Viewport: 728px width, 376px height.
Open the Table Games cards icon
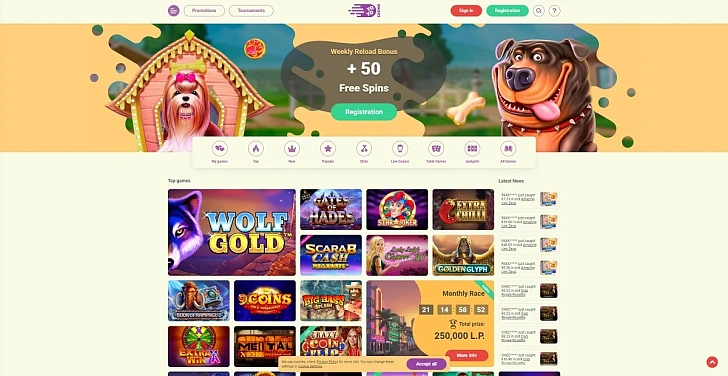coord(436,149)
